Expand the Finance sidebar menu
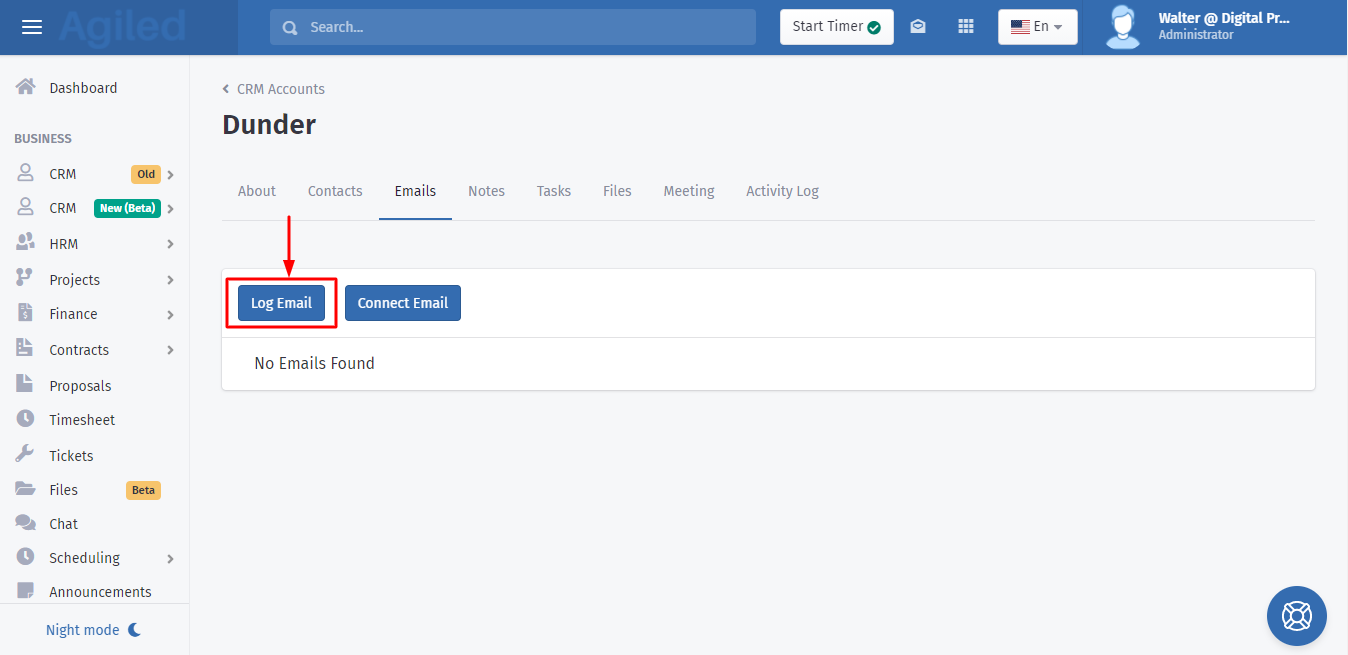The width and height of the screenshot is (1348, 655). click(95, 314)
